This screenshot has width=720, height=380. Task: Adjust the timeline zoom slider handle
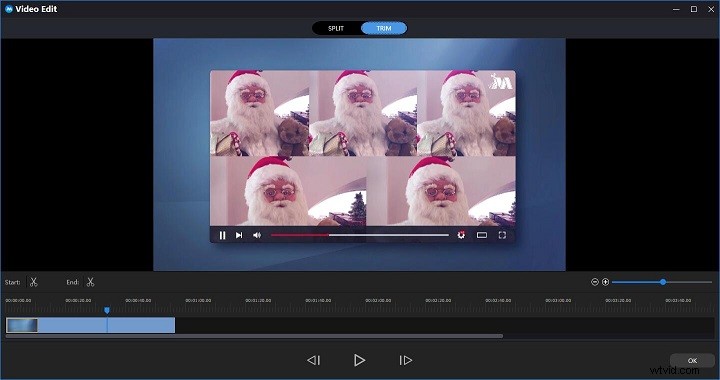tap(663, 282)
